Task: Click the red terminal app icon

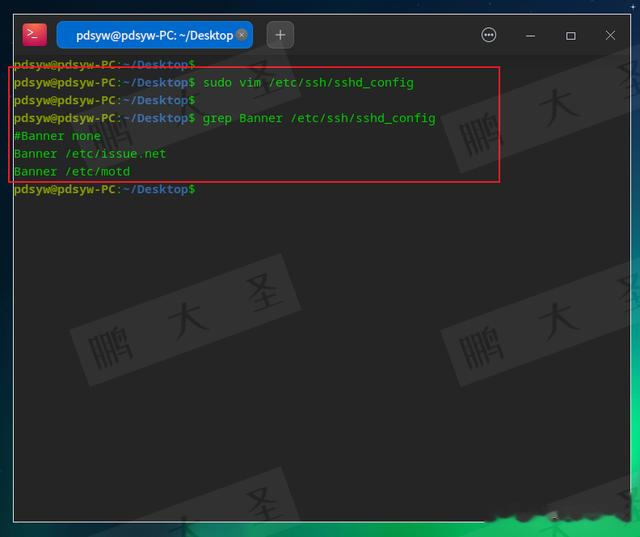Action: pyautogui.click(x=35, y=35)
